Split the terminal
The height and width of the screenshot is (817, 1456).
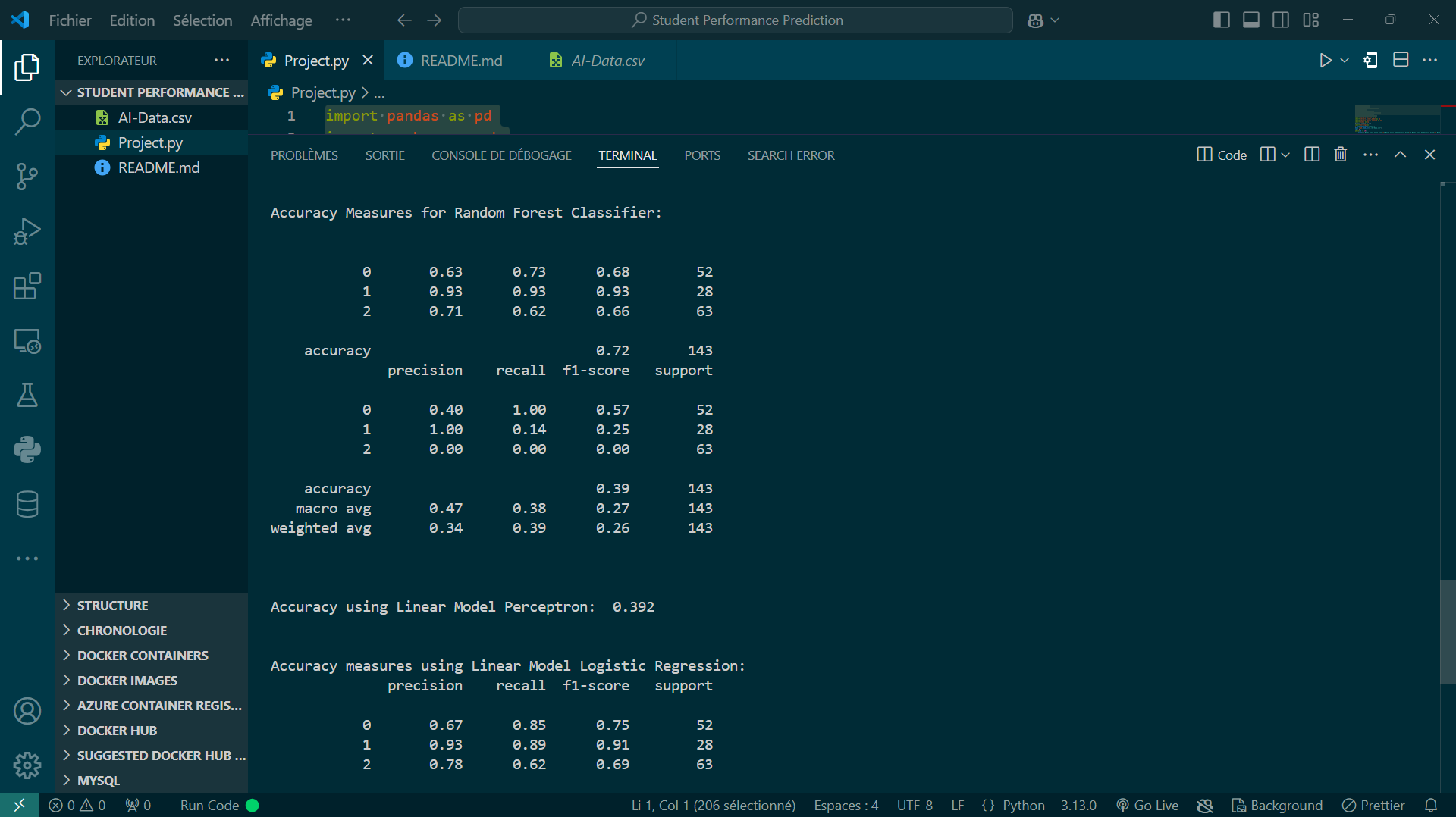click(x=1312, y=155)
